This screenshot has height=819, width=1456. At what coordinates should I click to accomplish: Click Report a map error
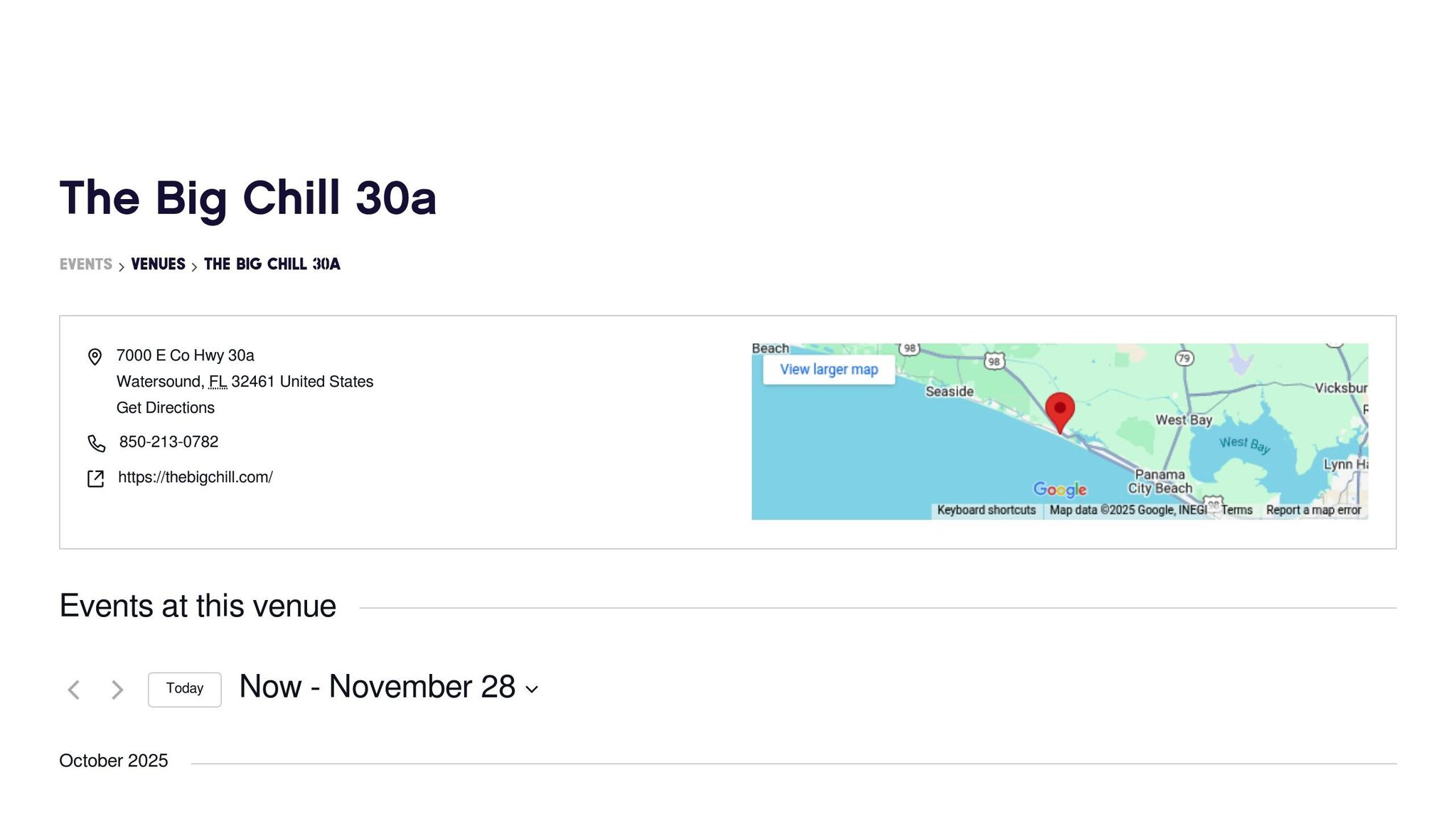point(1313,510)
